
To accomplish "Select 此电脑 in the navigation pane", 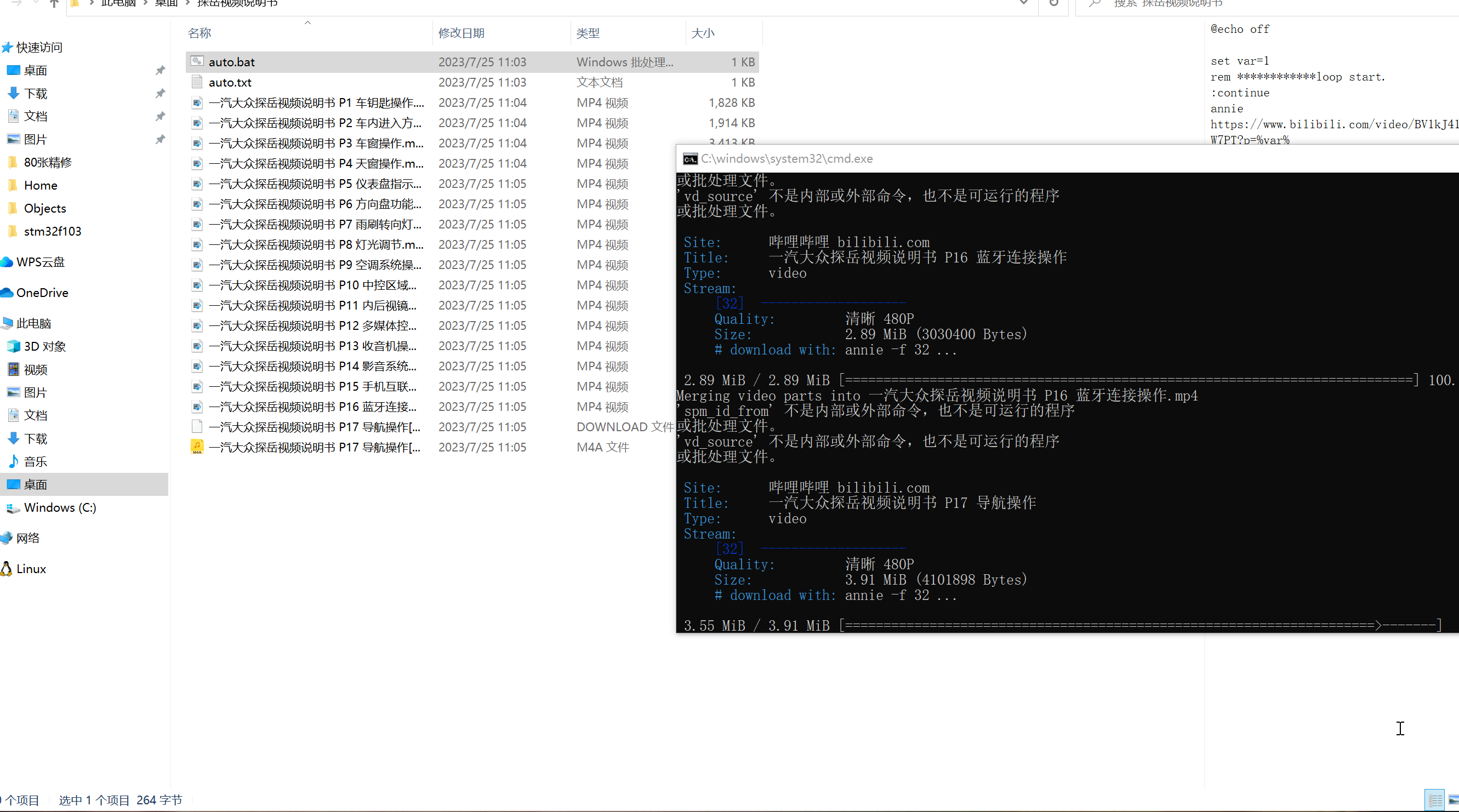I will (x=33, y=323).
